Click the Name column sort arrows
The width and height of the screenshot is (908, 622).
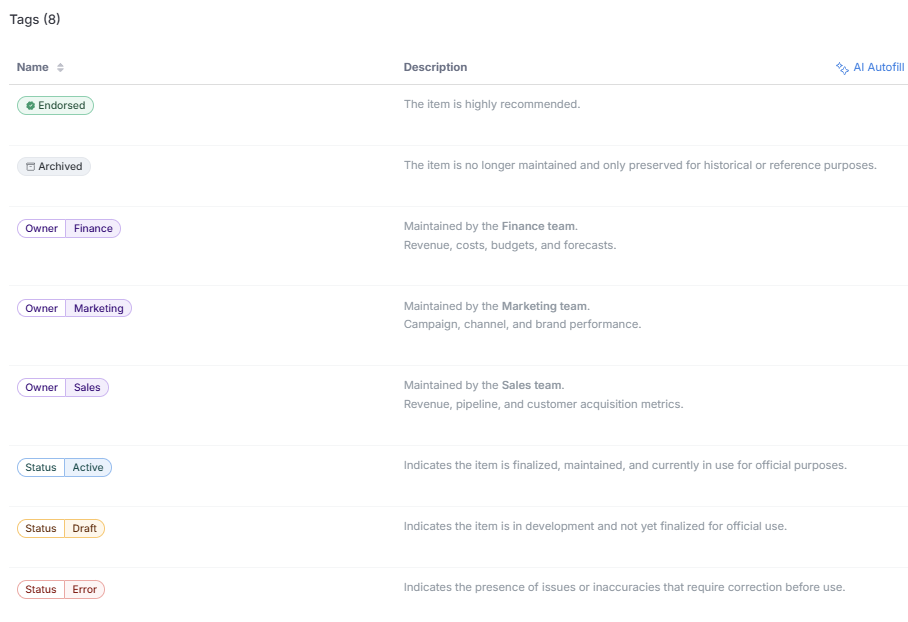click(60, 68)
